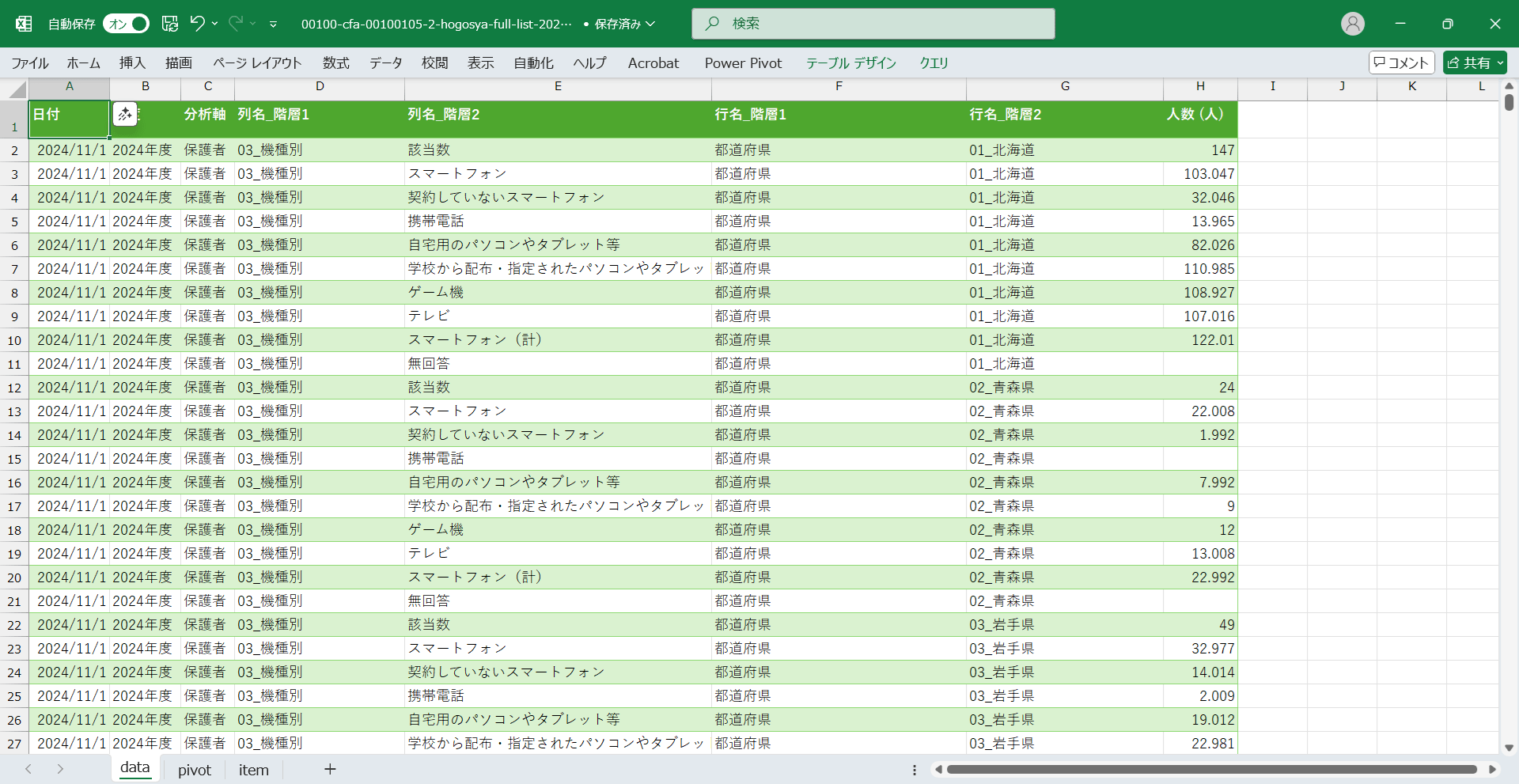1519x784 pixels.
Task: Add a new sheet with plus icon
Action: pyautogui.click(x=330, y=769)
